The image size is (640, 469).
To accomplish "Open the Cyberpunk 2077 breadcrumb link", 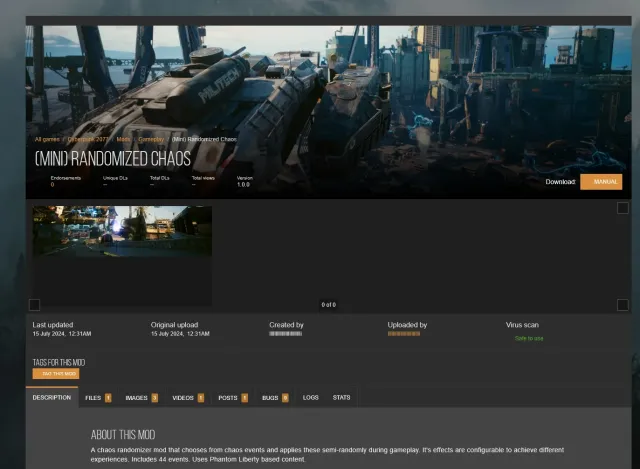I will pos(88,139).
